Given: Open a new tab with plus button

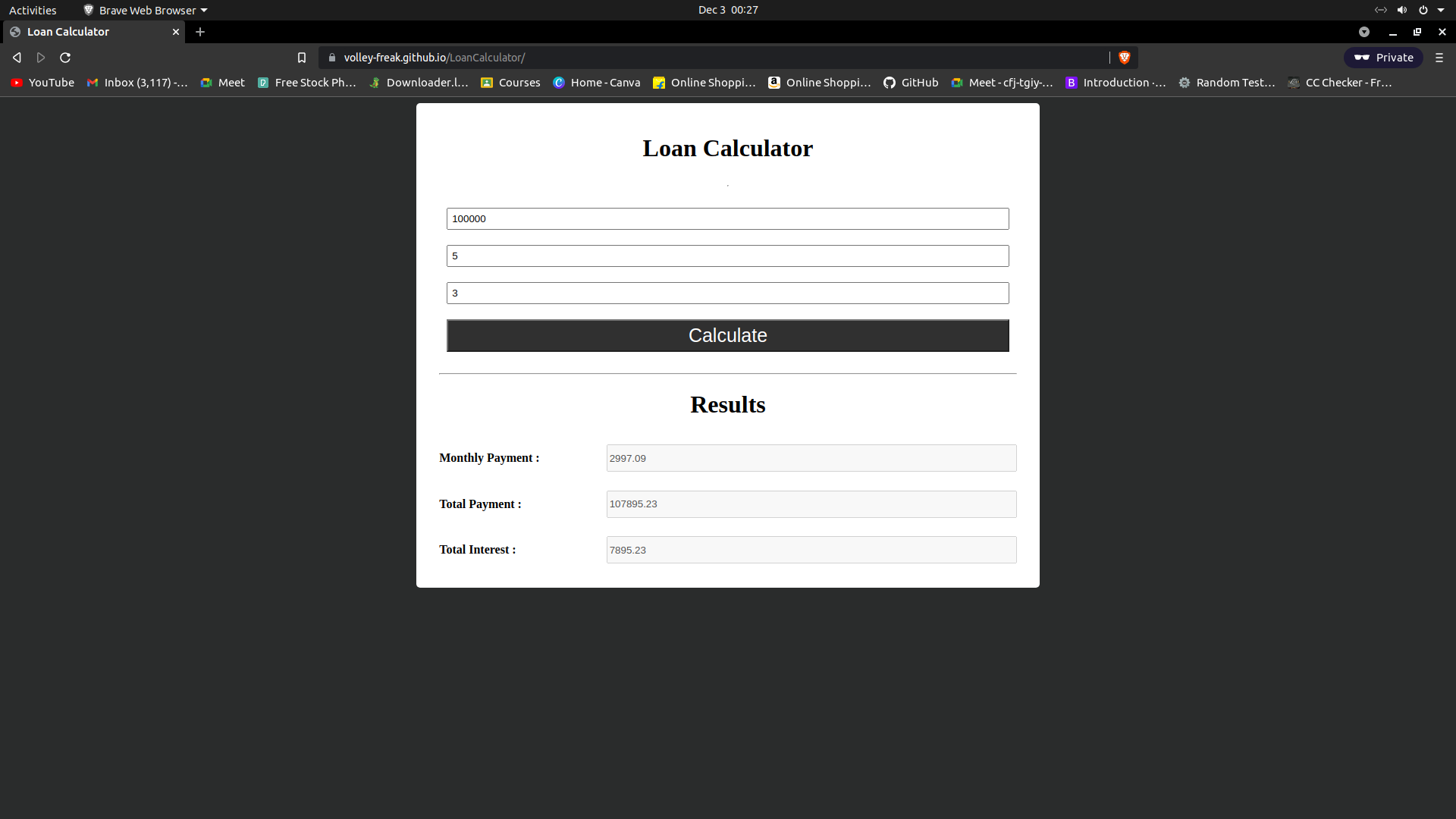Looking at the screenshot, I should 200,32.
